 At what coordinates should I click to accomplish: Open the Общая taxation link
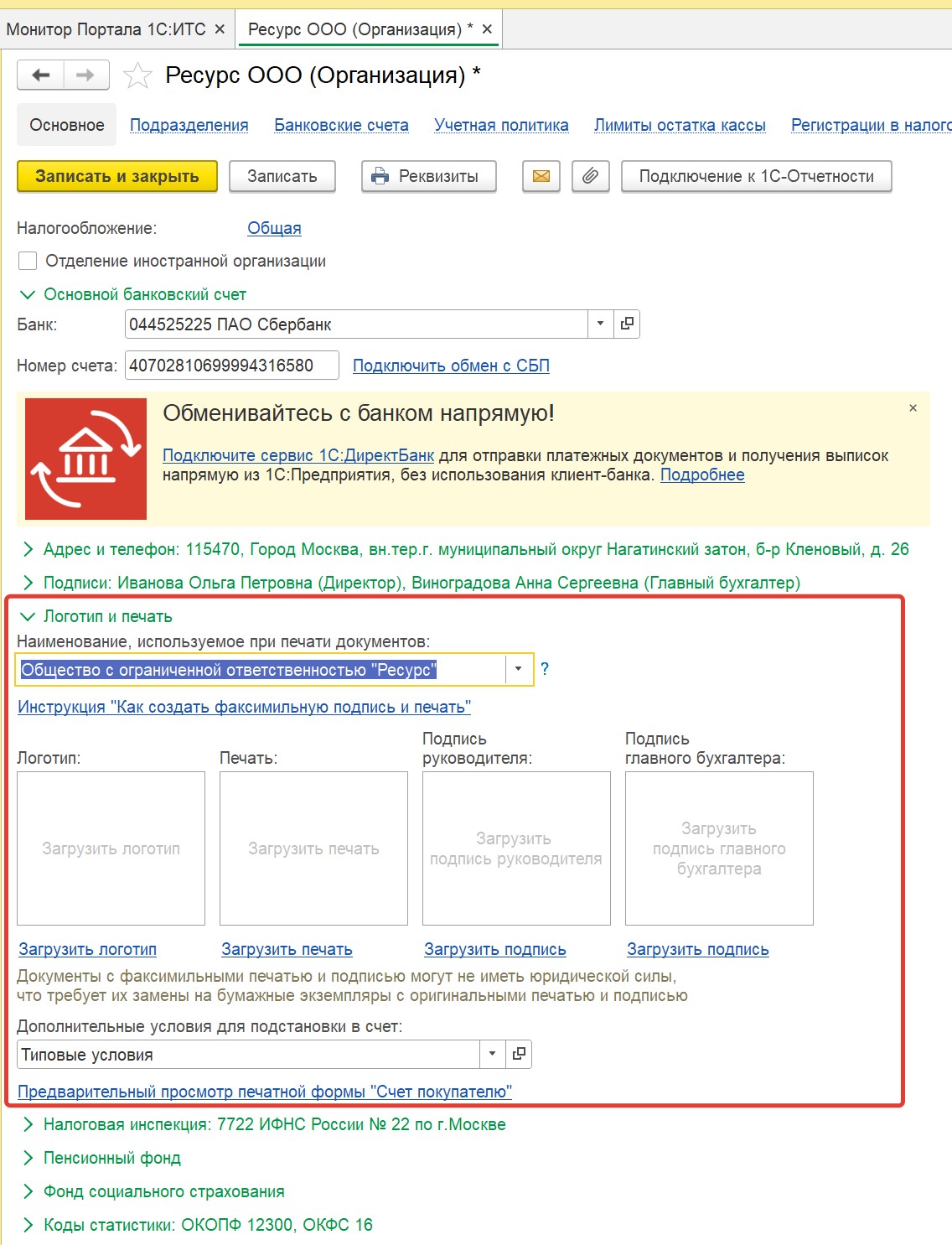tap(274, 228)
